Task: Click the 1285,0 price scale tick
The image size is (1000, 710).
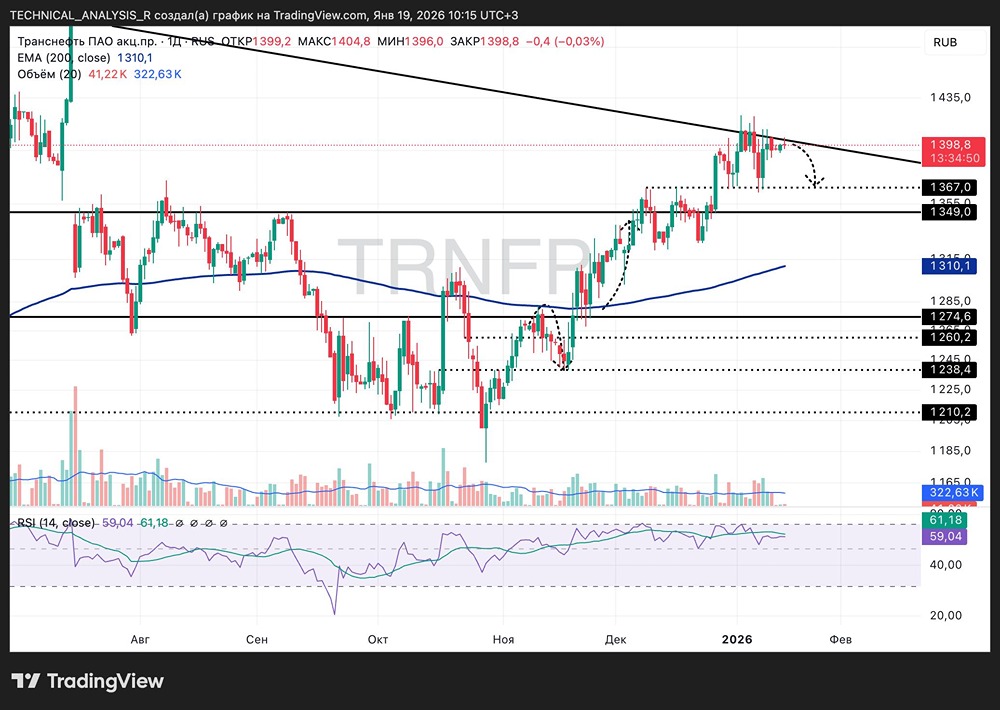Action: pos(950,300)
